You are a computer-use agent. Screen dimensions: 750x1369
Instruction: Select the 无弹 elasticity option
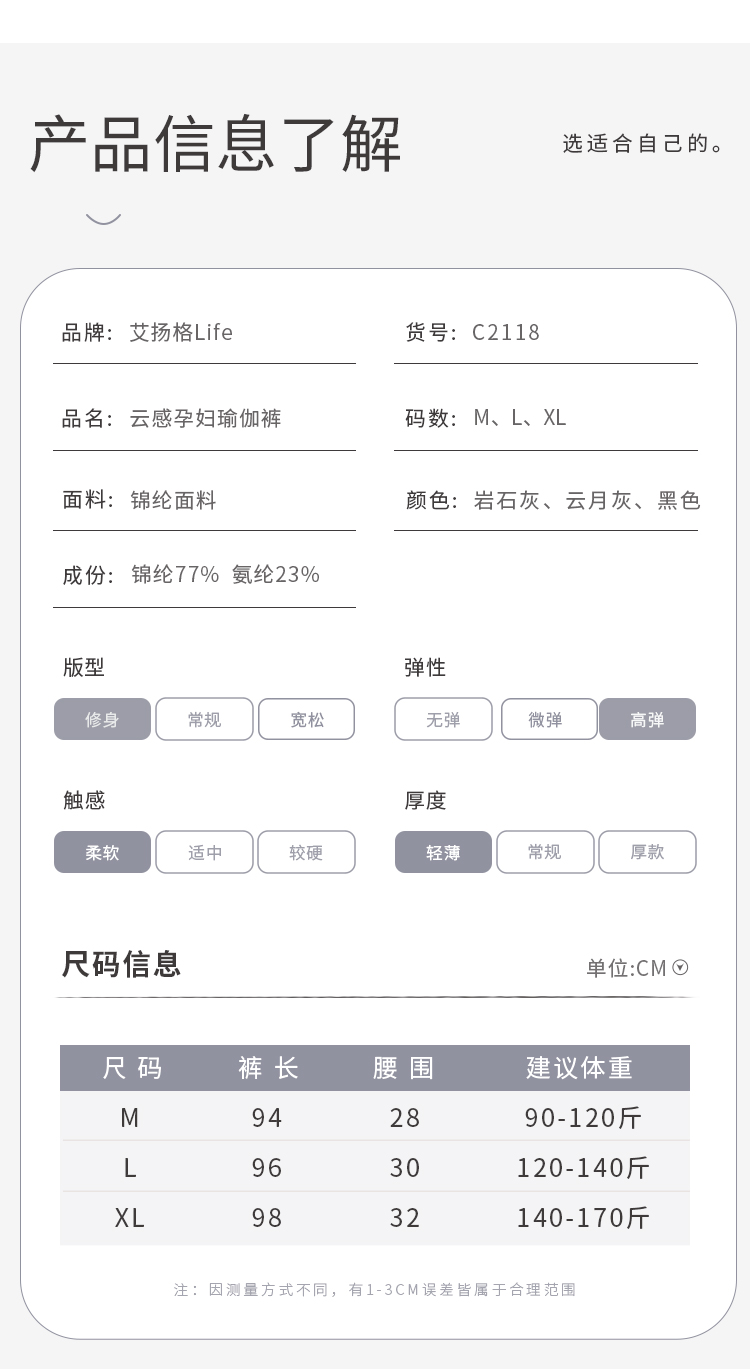coord(443,719)
